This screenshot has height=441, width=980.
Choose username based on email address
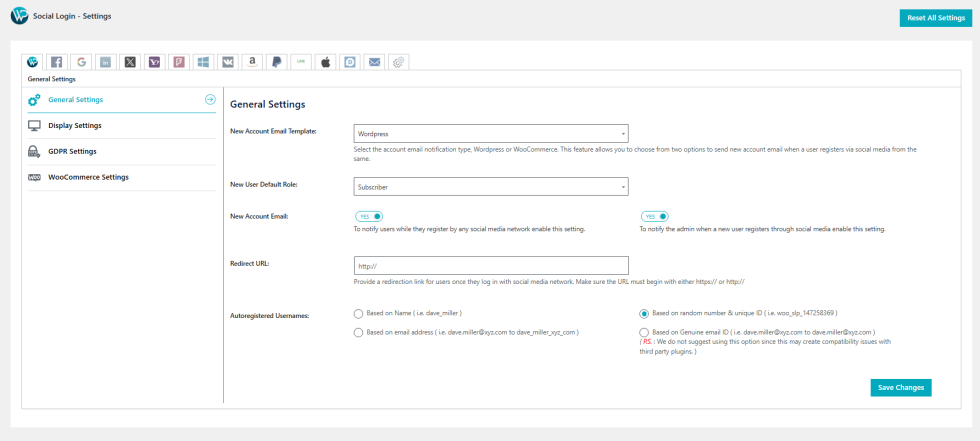pos(358,332)
